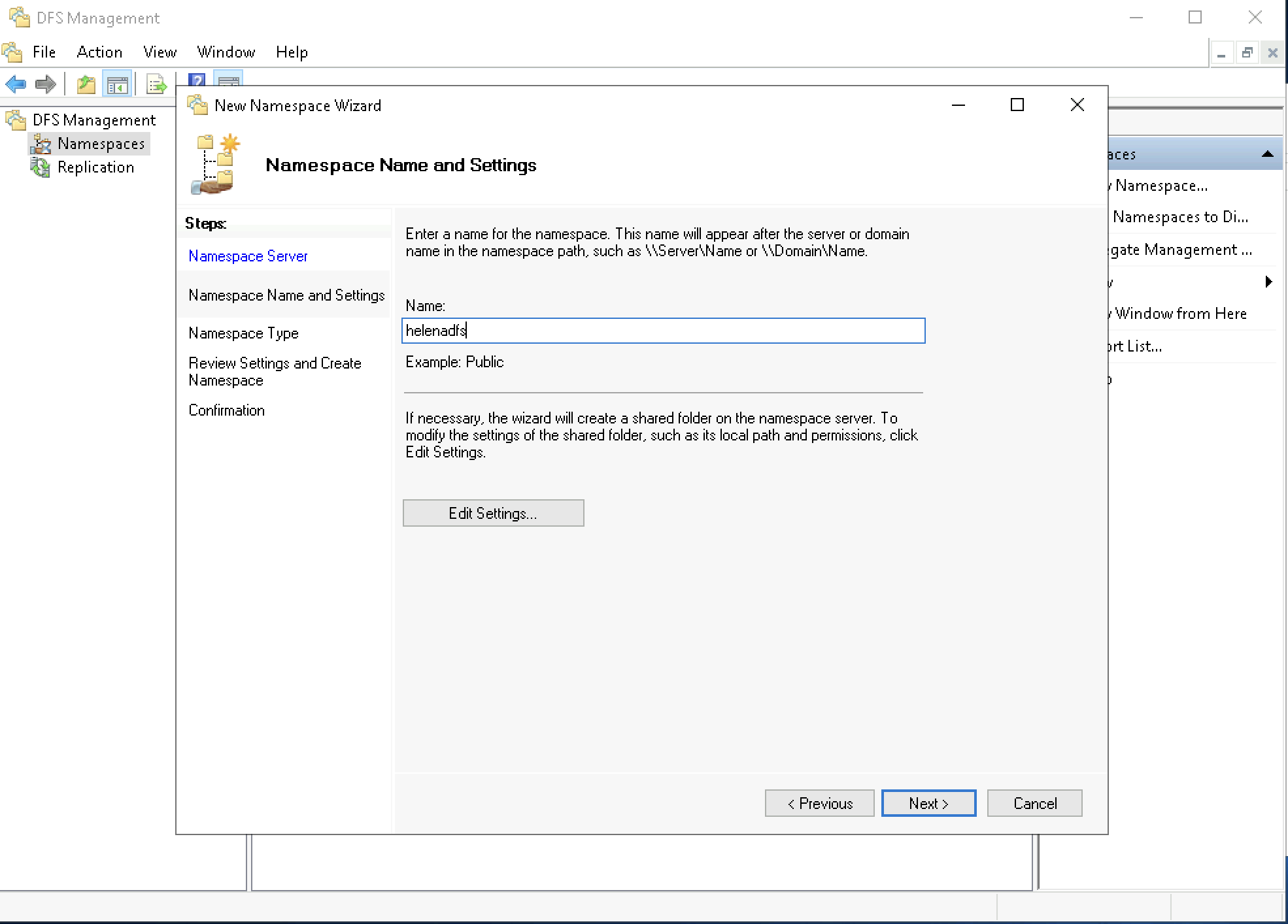Collapse the Actions pane section arrow

pyautogui.click(x=1267, y=154)
